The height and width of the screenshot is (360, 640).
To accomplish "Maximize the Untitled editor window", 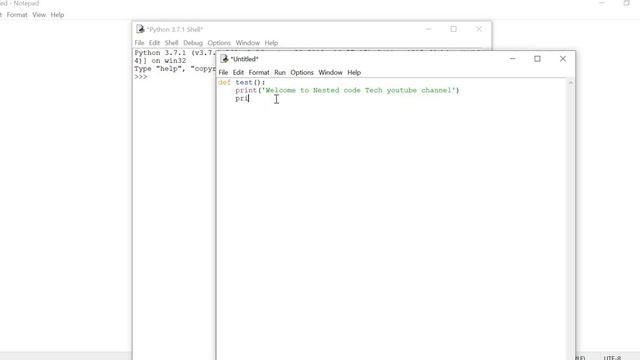I will click(x=537, y=59).
